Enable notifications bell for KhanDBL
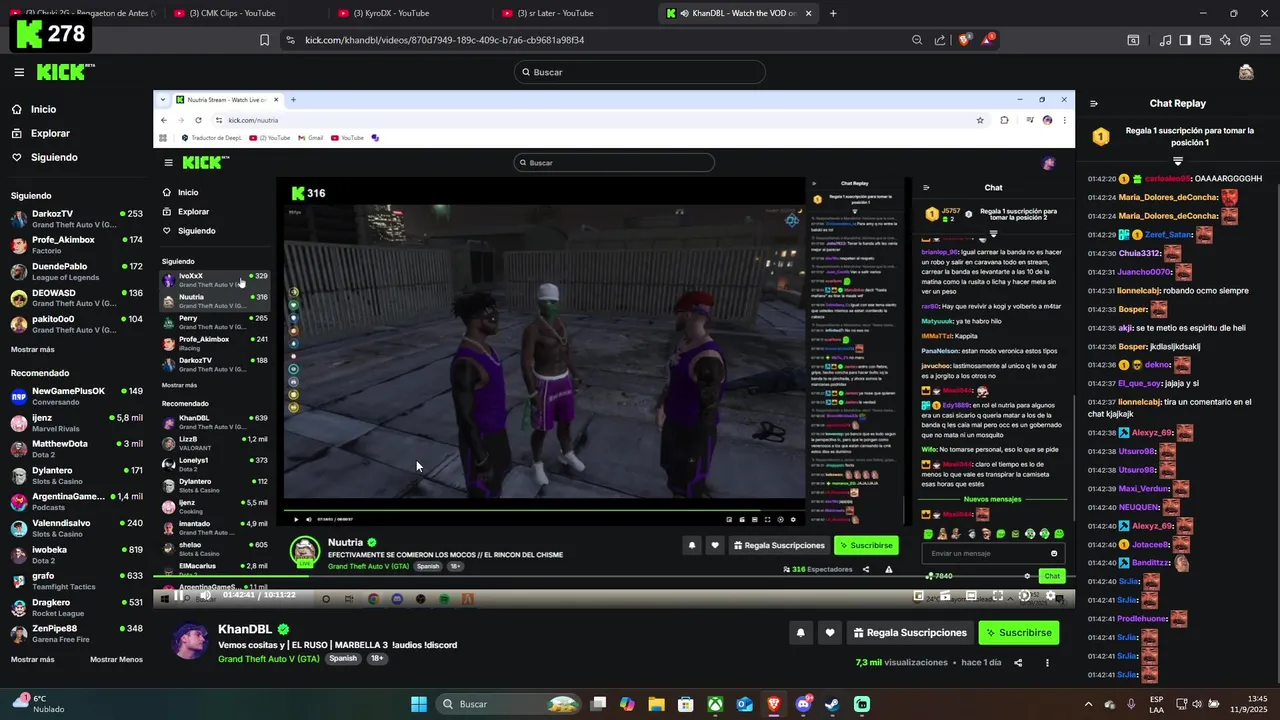 click(800, 633)
